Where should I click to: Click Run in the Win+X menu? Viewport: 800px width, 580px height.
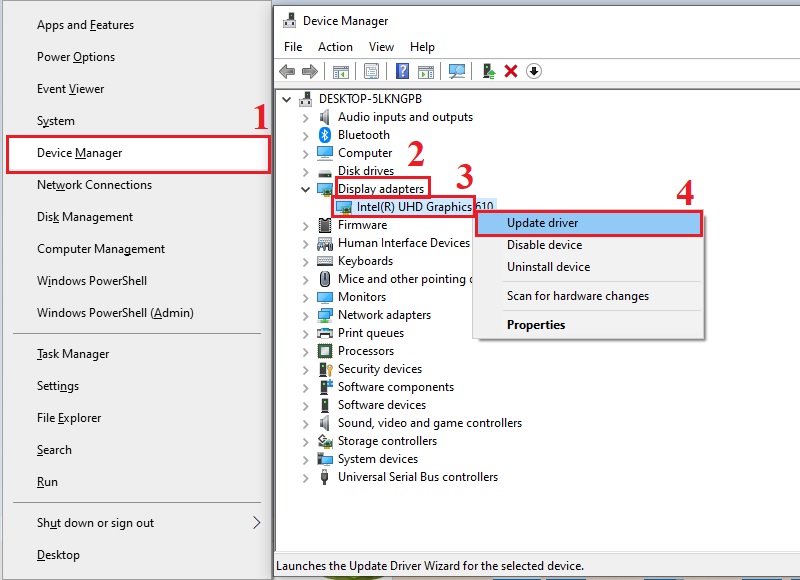tap(138, 482)
